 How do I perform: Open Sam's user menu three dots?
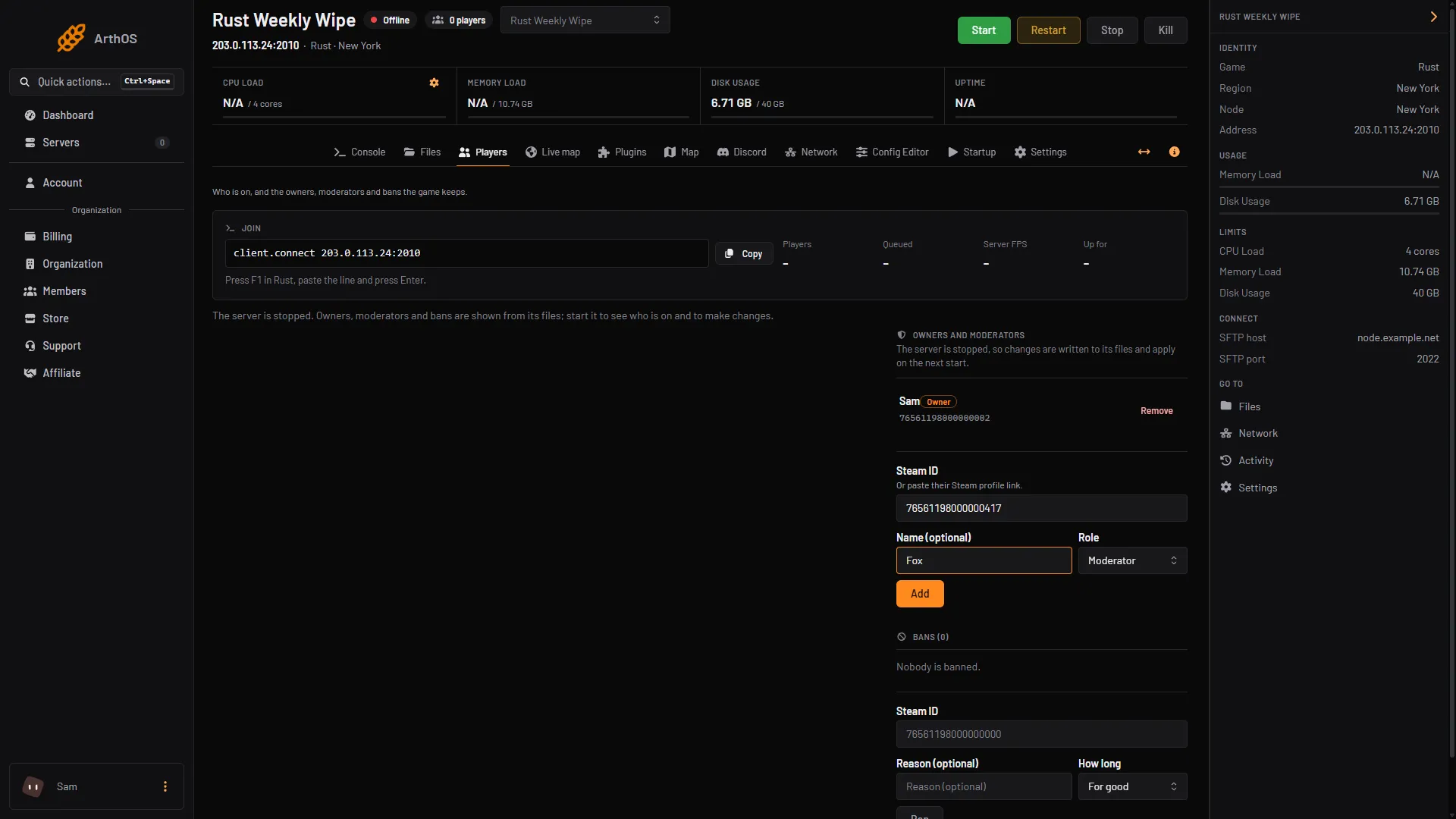(x=165, y=786)
